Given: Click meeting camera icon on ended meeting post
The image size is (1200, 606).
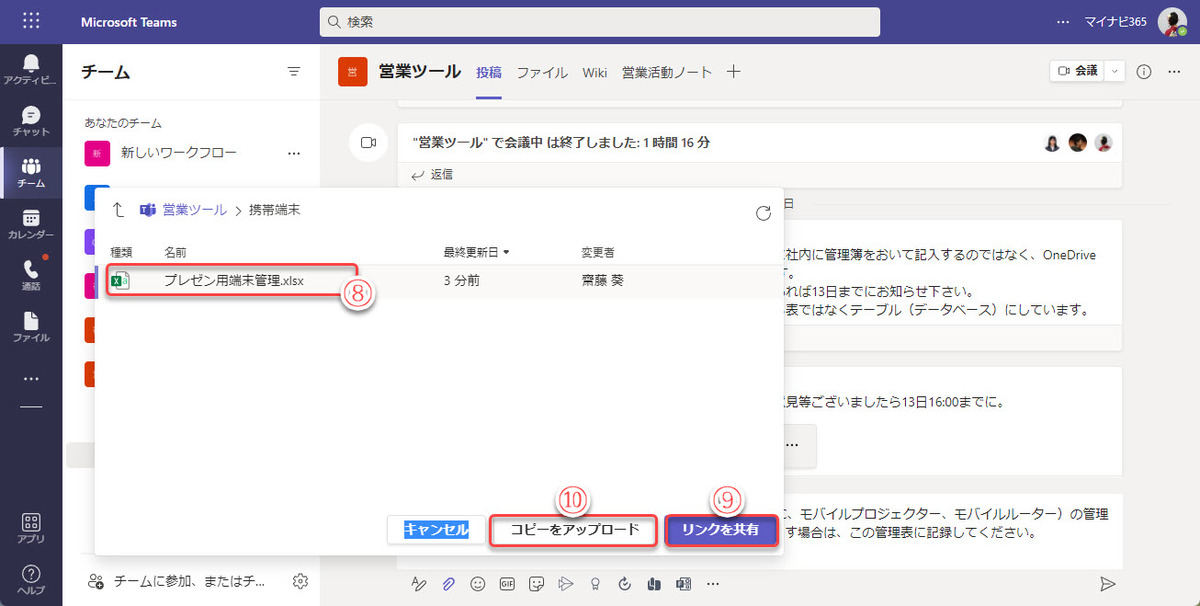Looking at the screenshot, I should (367, 143).
